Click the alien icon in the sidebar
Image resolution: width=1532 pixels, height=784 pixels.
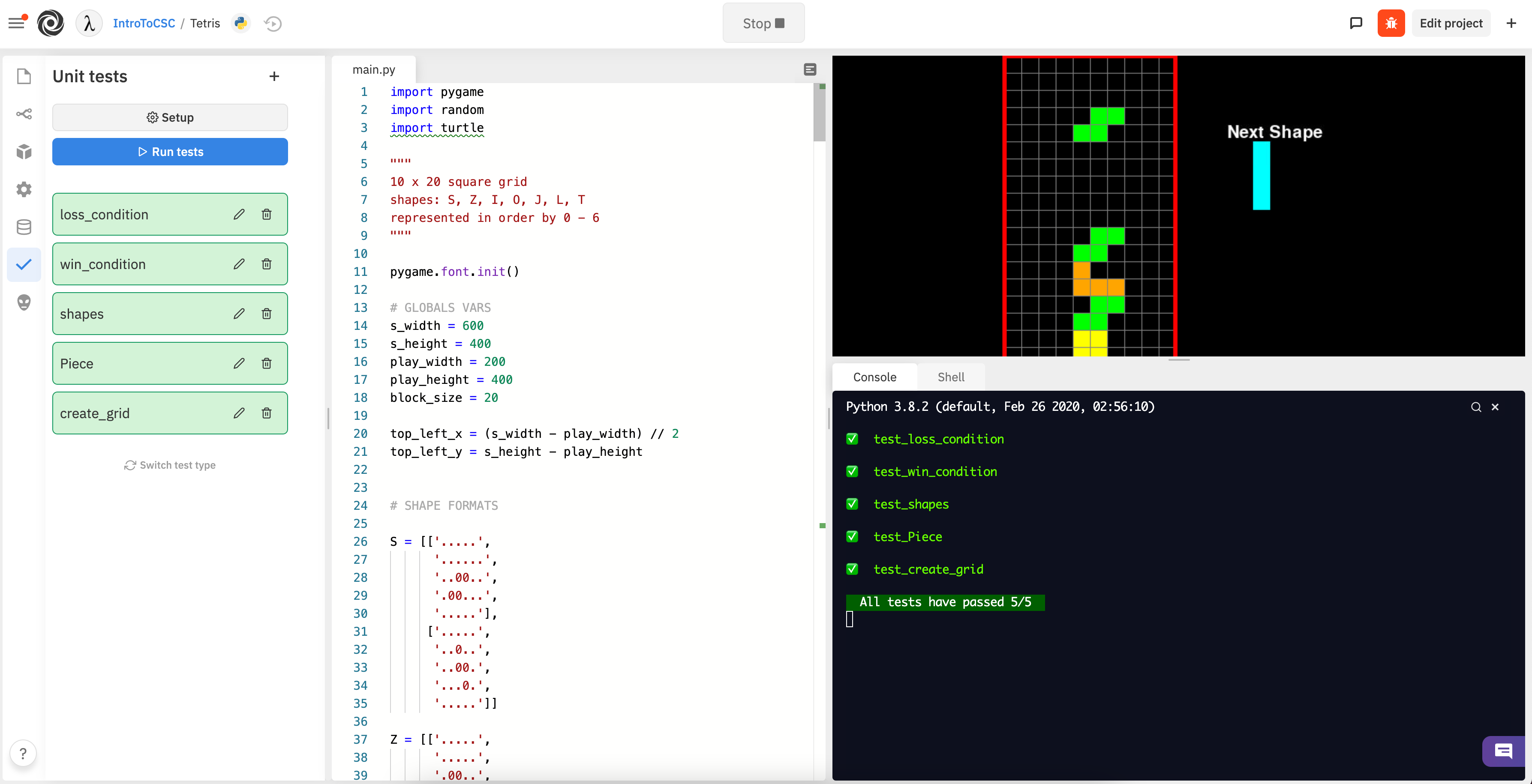tap(24, 302)
